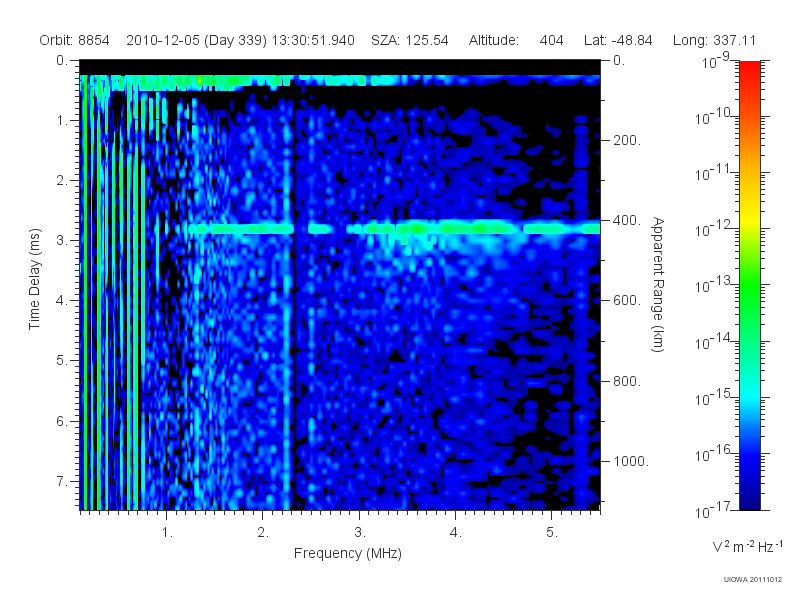This screenshot has width=800, height=600.
Task: Click the 'Time Delay (ms)' axis label
Action: tap(35, 279)
